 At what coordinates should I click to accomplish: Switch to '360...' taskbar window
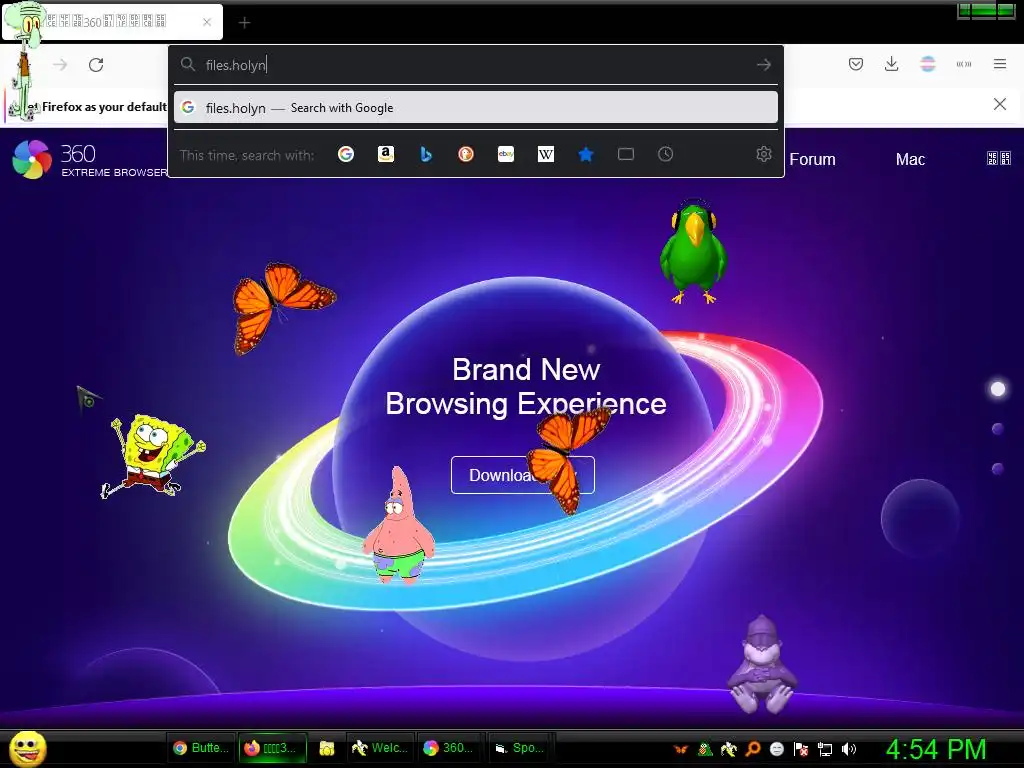(x=449, y=748)
